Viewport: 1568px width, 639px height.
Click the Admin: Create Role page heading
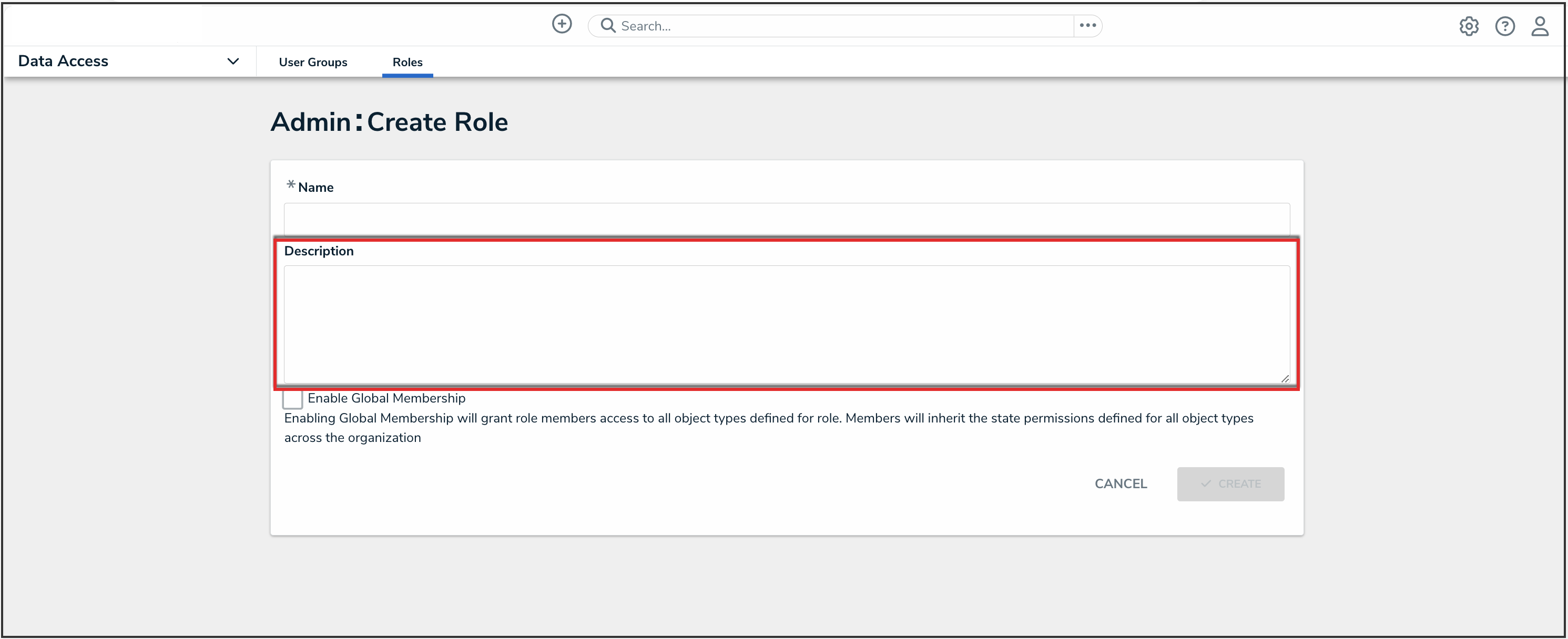389,122
